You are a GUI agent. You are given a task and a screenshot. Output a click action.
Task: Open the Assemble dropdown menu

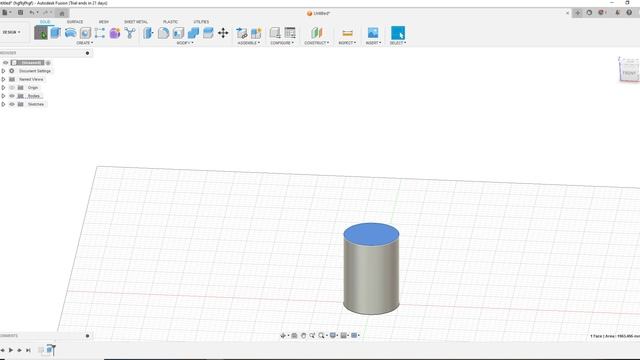click(x=249, y=43)
